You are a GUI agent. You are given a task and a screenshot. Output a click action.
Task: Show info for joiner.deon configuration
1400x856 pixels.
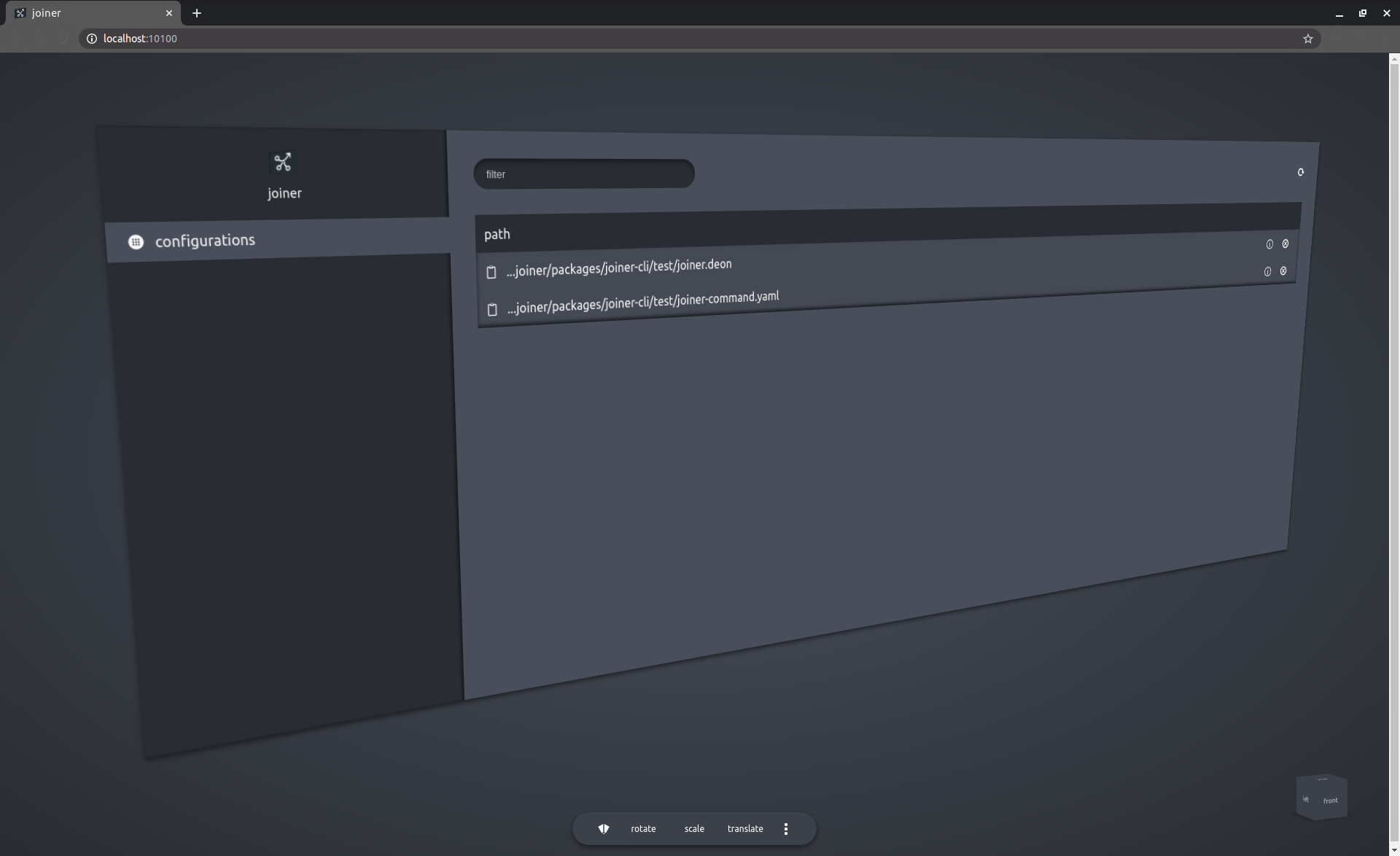point(1269,244)
